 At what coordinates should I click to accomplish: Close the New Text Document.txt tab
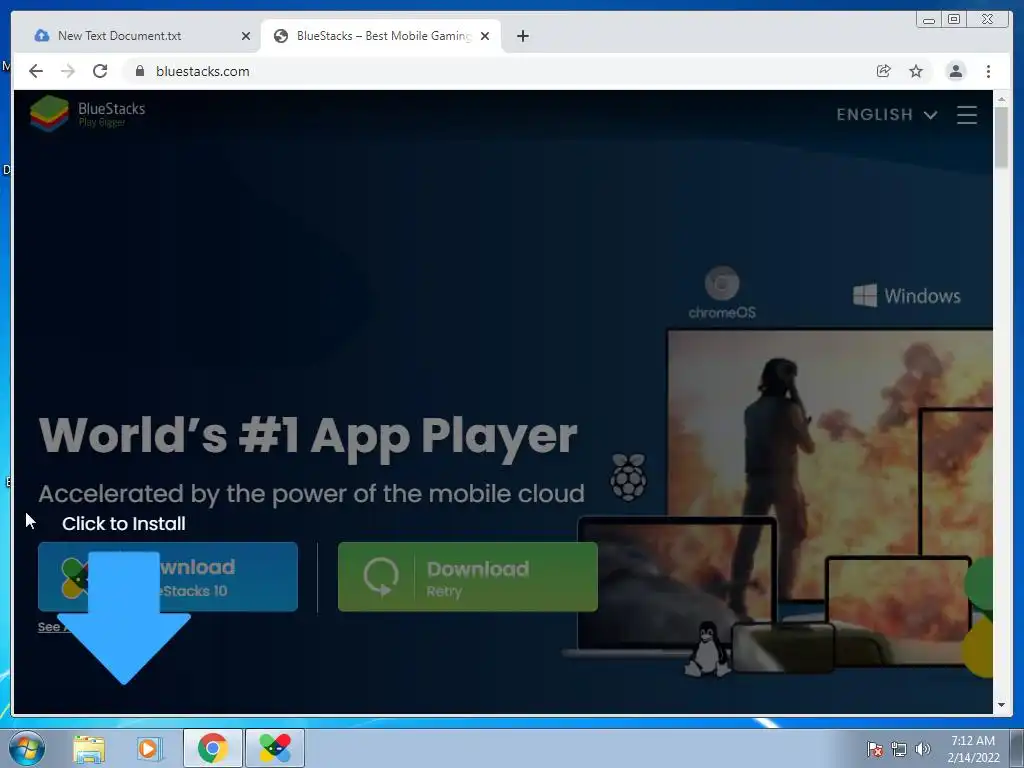coord(246,36)
